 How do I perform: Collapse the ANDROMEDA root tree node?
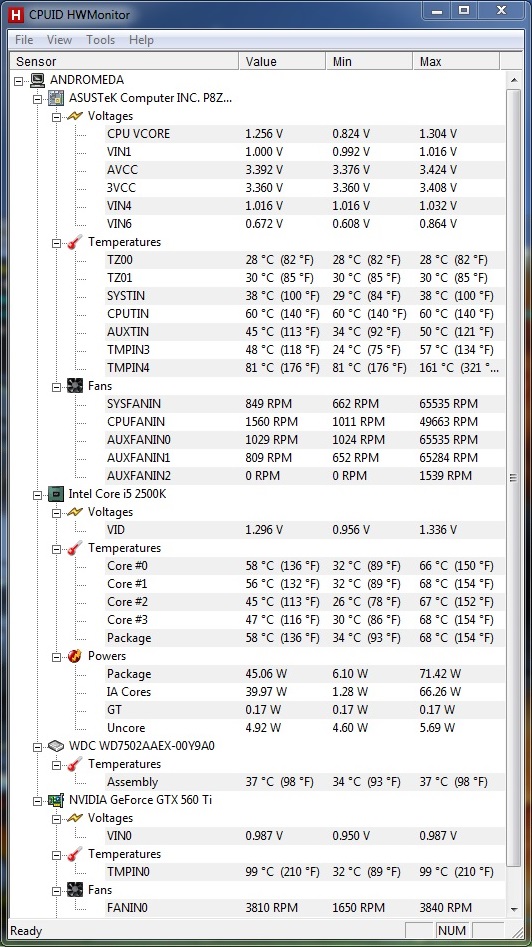pyautogui.click(x=19, y=80)
